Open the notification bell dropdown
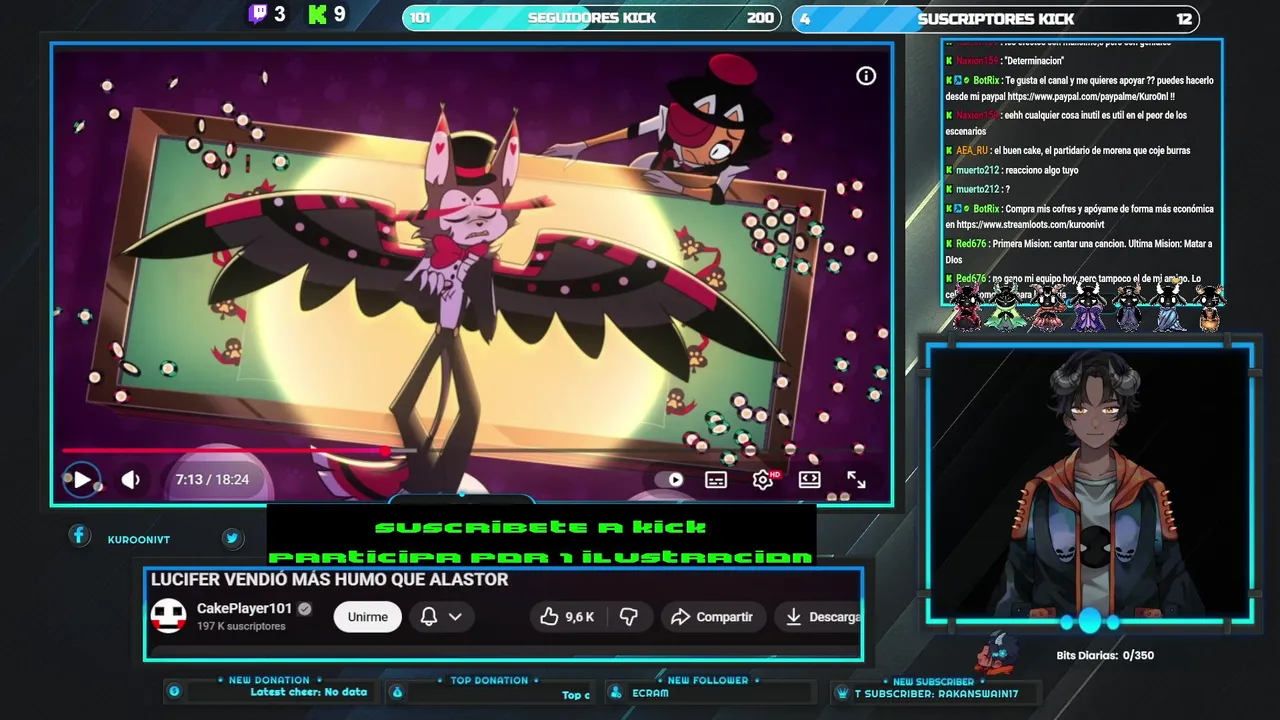 (441, 617)
